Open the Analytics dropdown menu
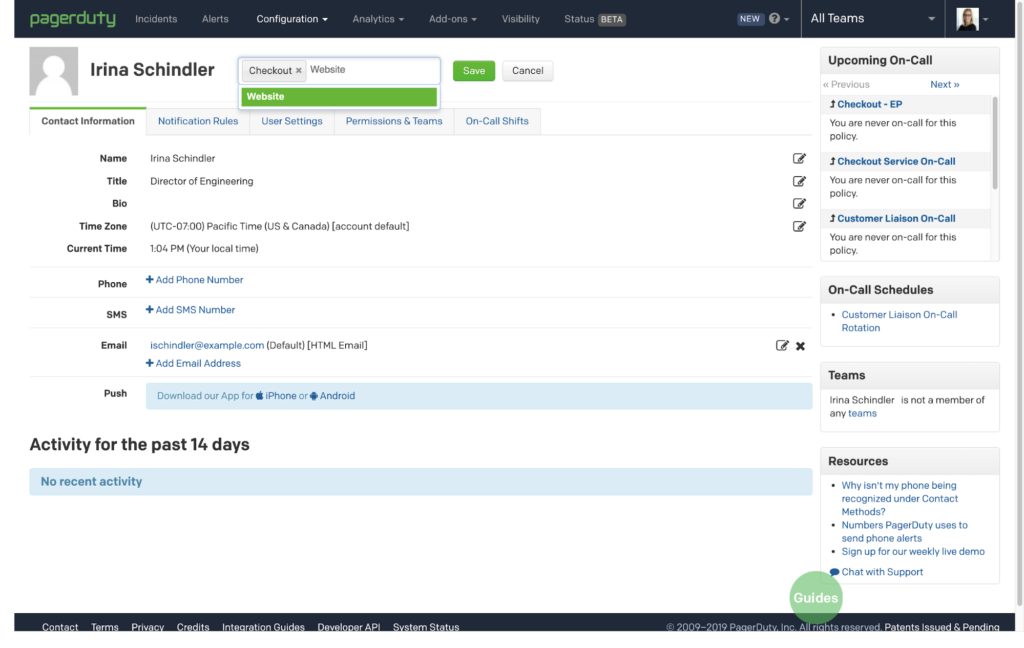Viewport: 1024px width, 648px height. 378,19
